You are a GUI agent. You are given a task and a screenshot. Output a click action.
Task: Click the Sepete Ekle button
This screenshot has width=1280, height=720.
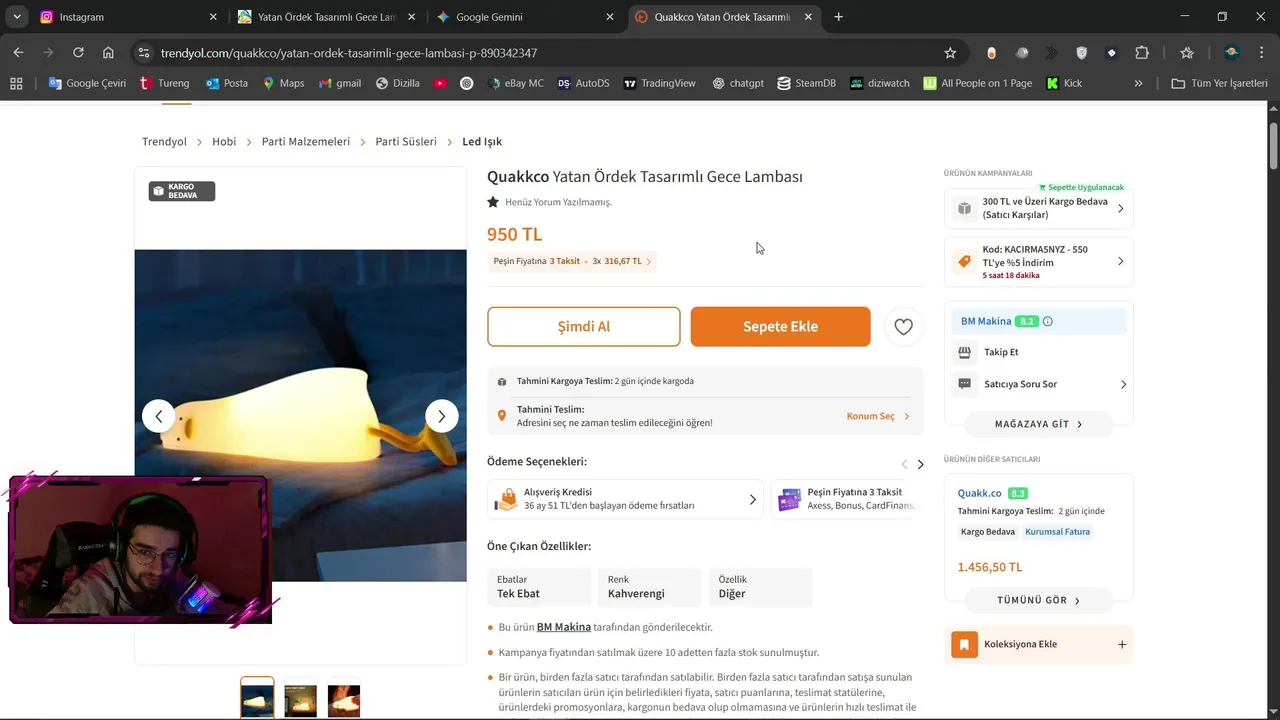click(780, 327)
